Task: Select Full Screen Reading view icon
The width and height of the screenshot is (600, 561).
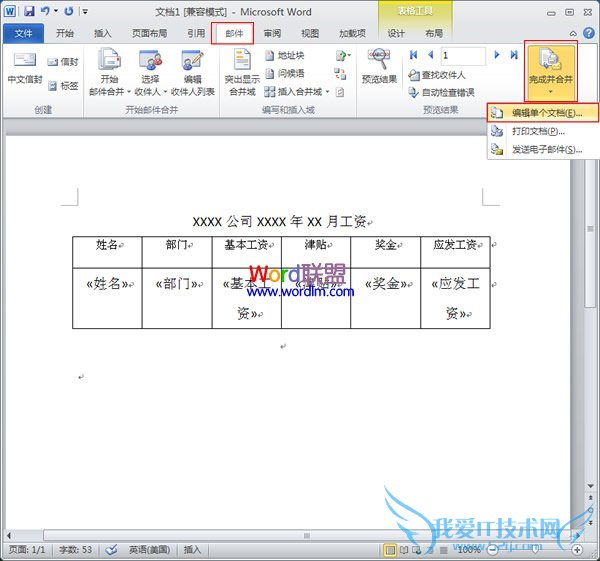Action: [x=404, y=550]
